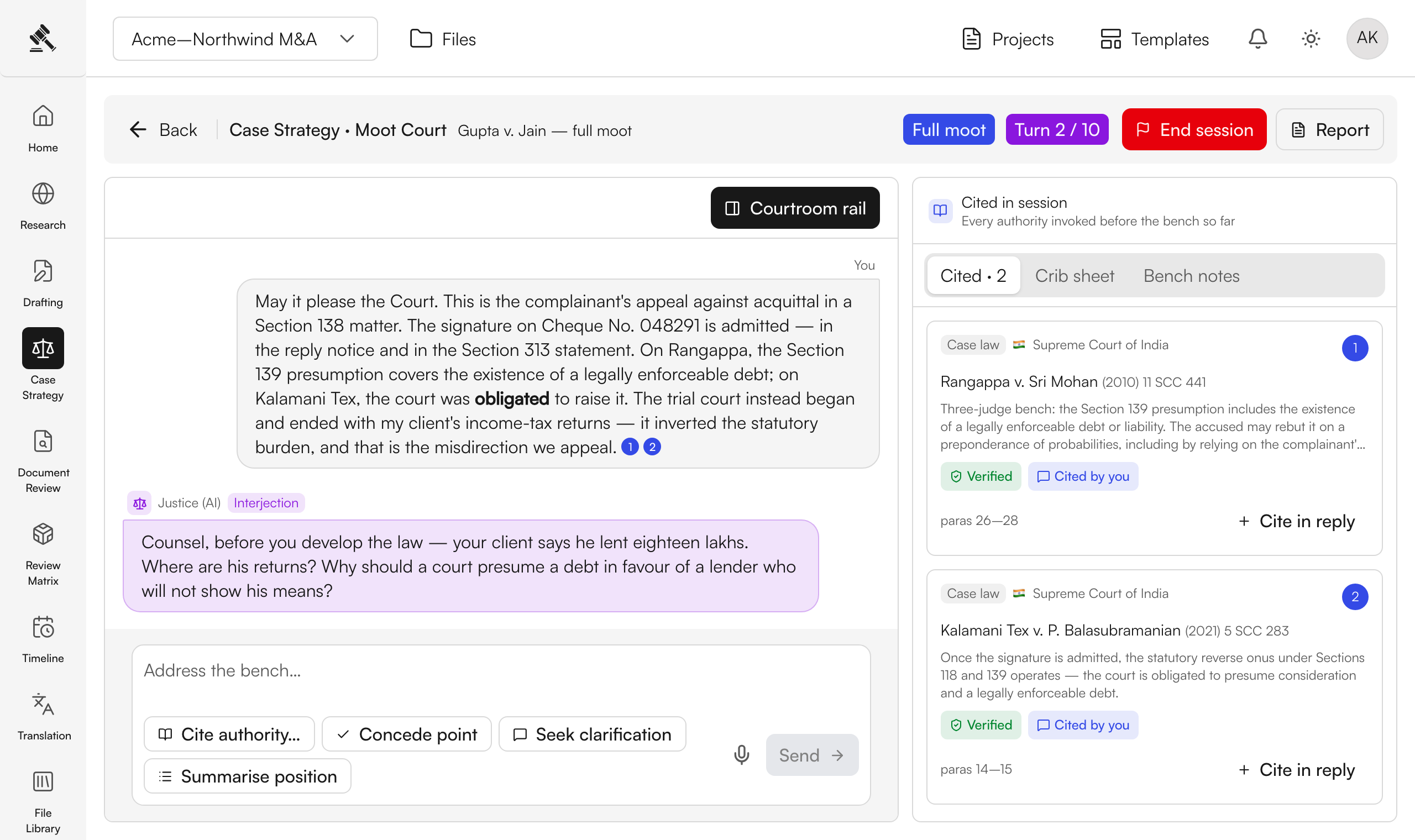Click Send to submit reply
Screen dimensions: 1415x840
pyautogui.click(x=812, y=754)
